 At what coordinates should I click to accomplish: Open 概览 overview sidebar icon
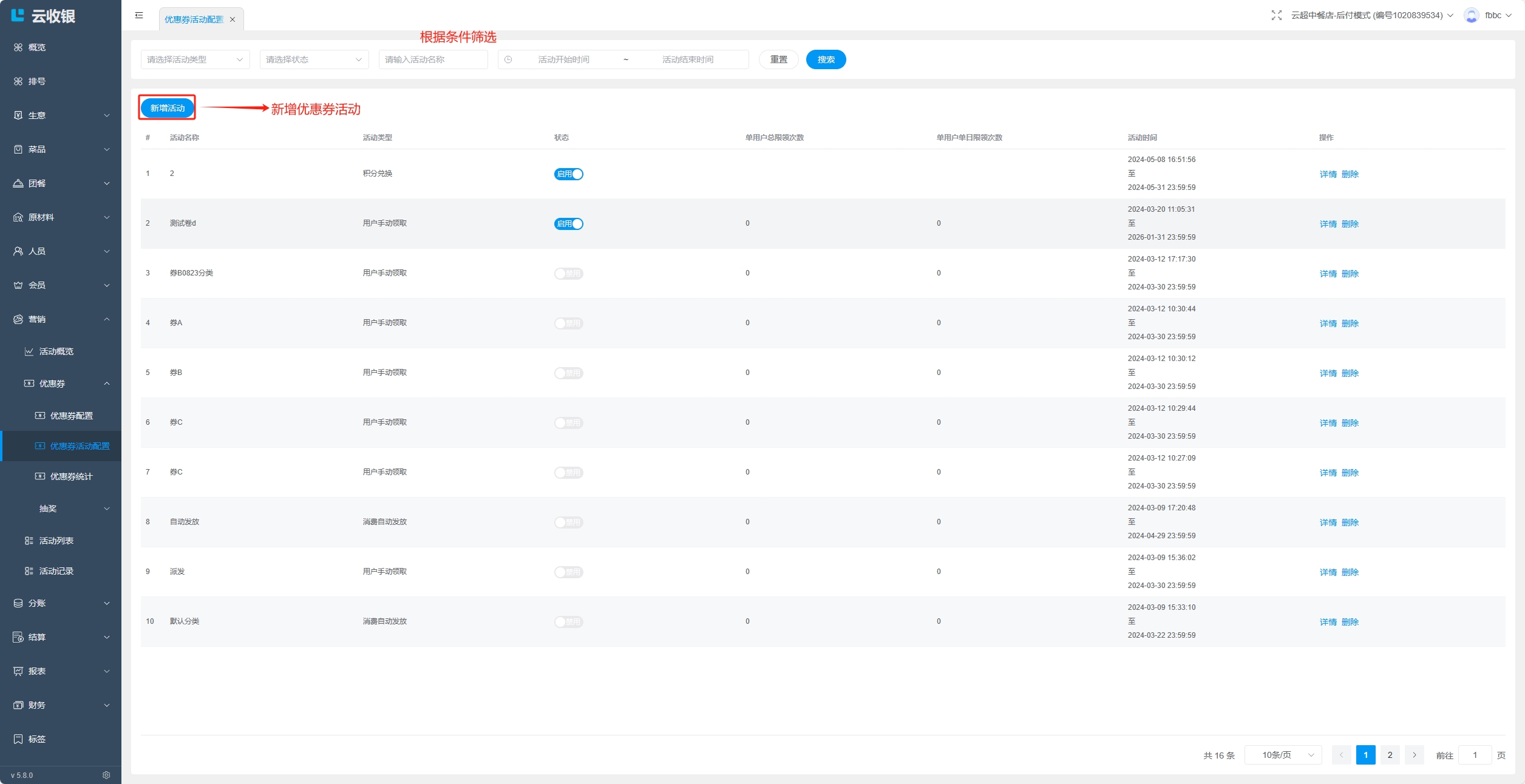pos(18,47)
